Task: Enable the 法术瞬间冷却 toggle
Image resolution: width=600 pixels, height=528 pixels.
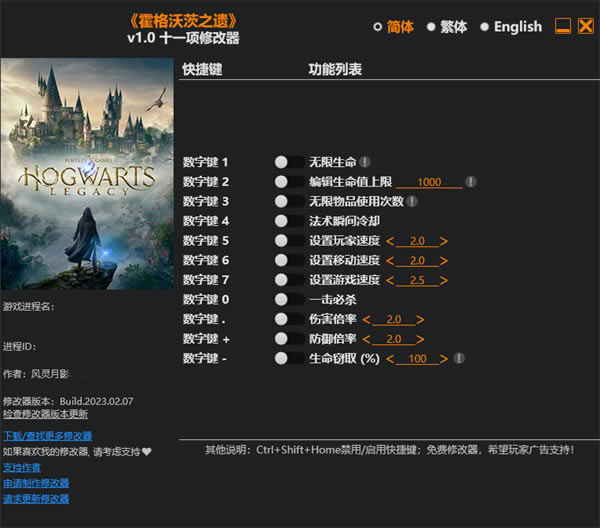Action: (x=290, y=221)
